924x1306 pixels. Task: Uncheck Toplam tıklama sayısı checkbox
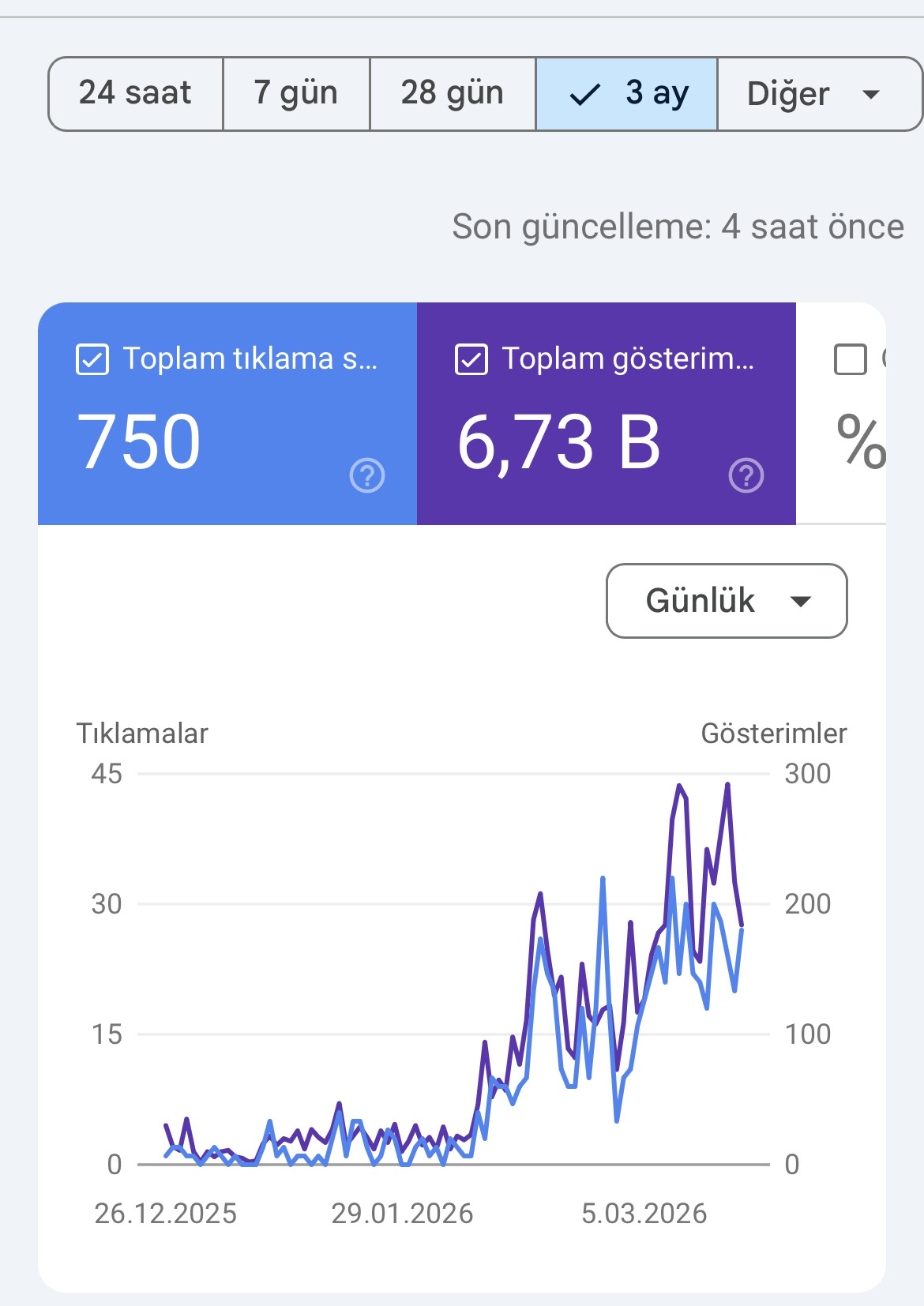[92, 360]
